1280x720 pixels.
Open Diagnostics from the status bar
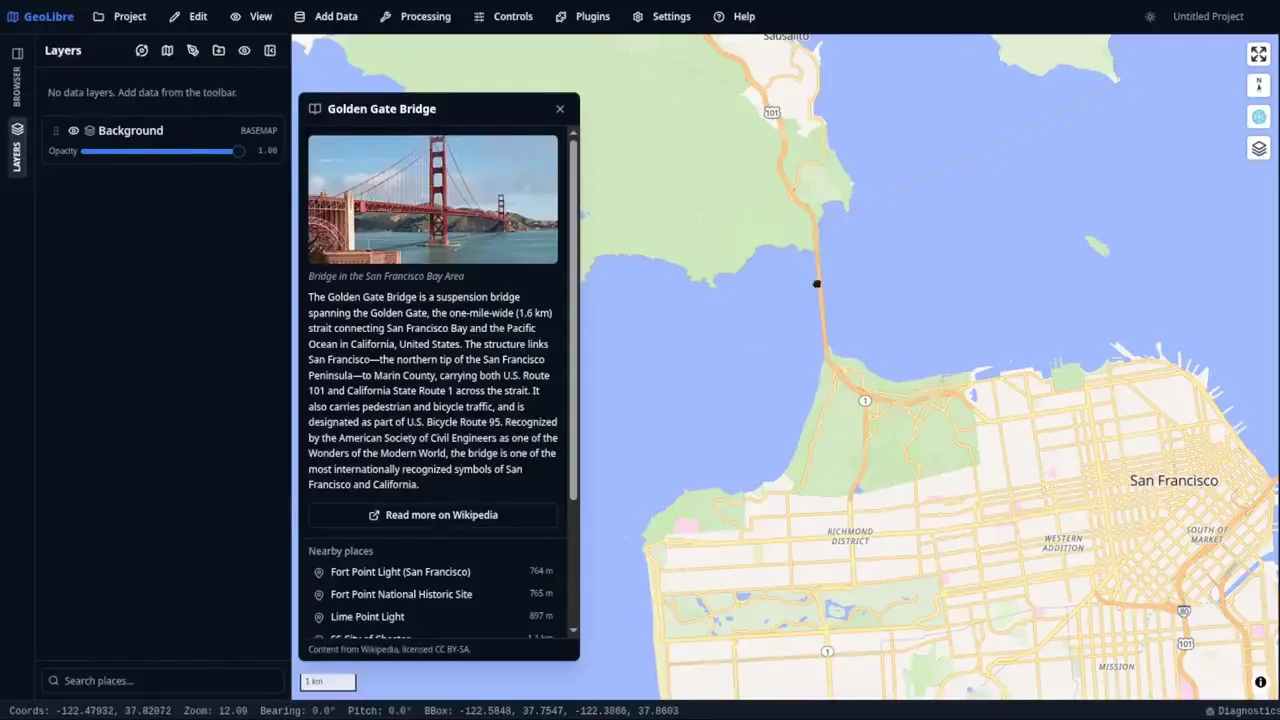click(x=1242, y=711)
